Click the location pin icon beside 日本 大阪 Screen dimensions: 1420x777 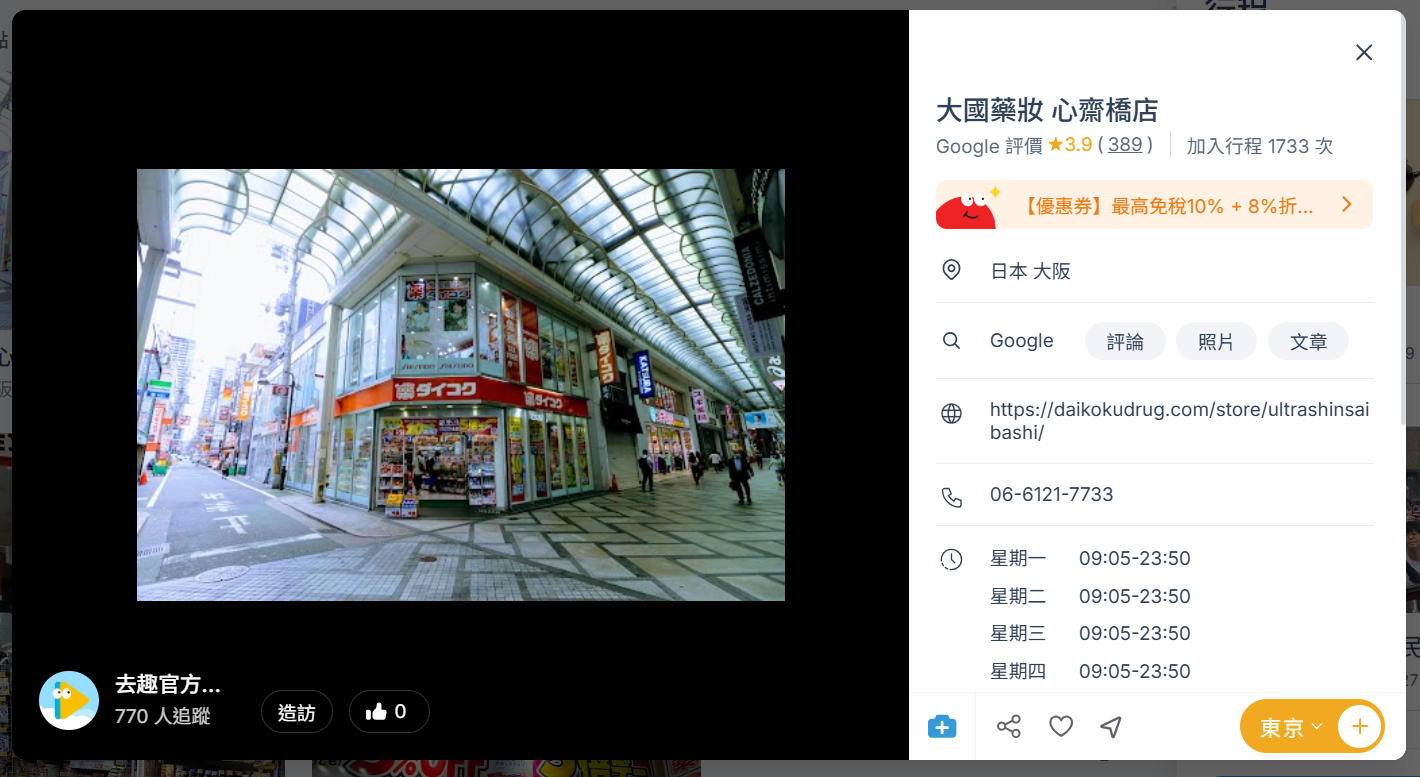pyautogui.click(x=952, y=269)
